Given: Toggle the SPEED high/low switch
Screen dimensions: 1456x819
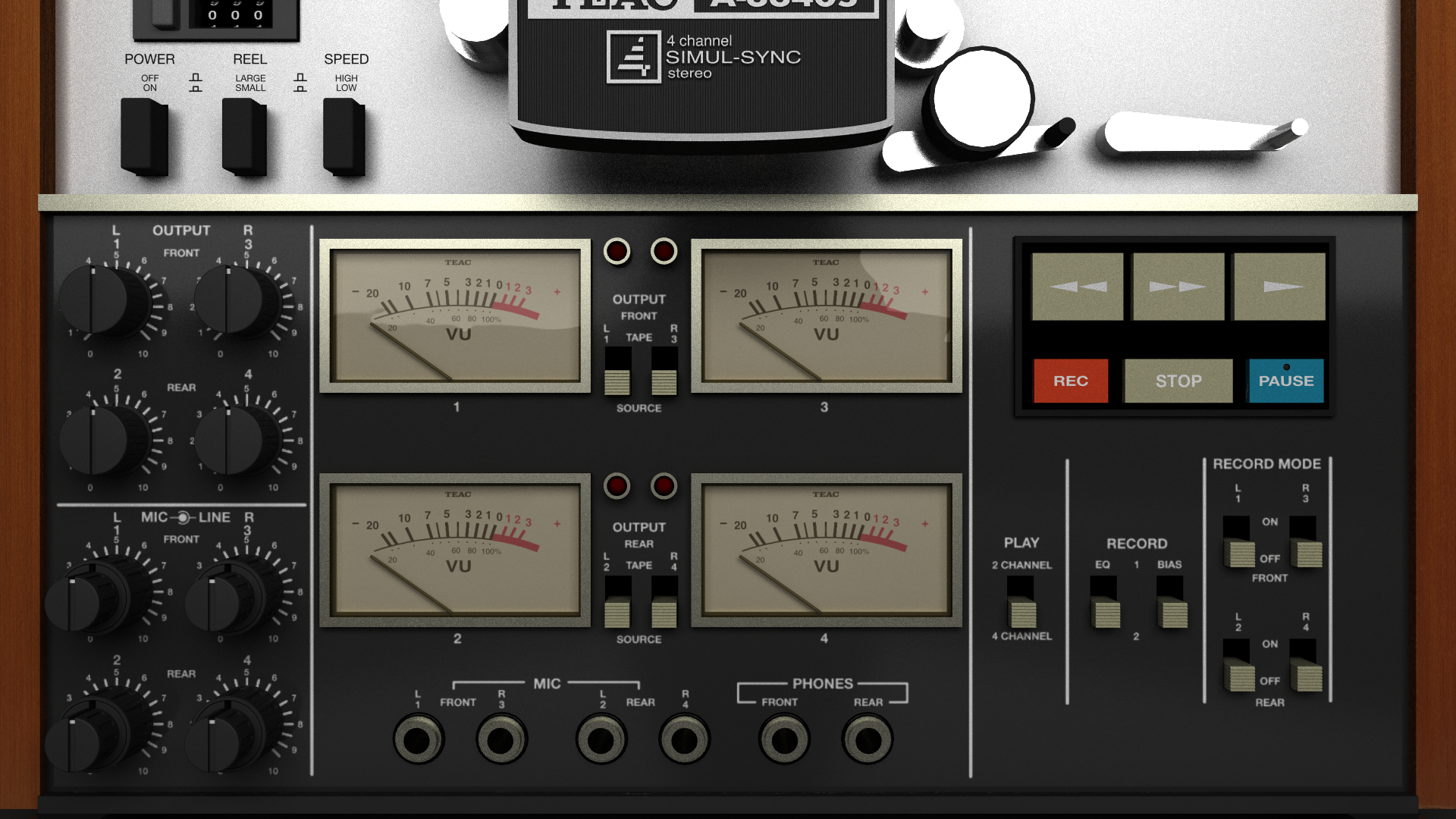Looking at the screenshot, I should click(x=344, y=137).
